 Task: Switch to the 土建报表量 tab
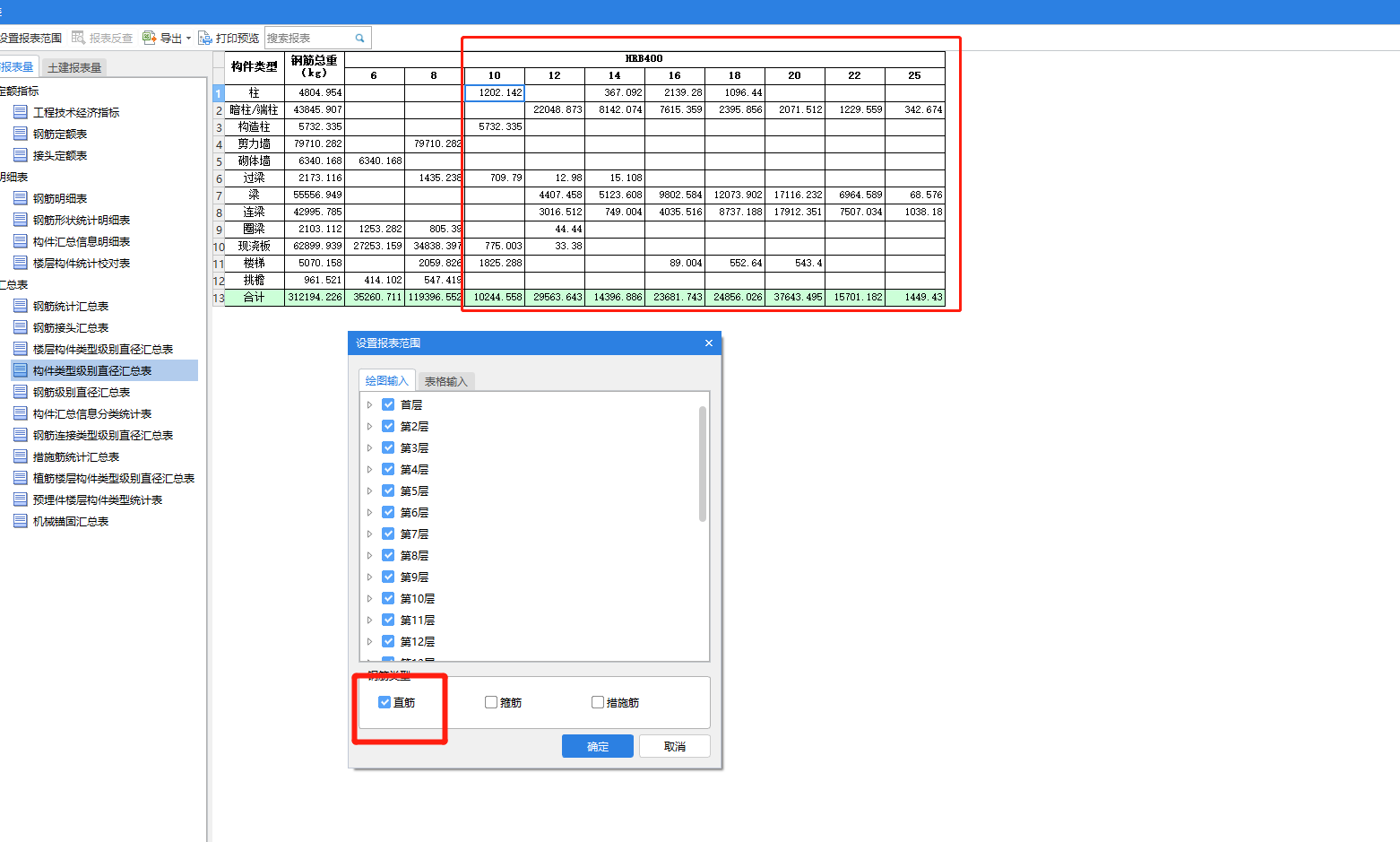tap(74, 67)
